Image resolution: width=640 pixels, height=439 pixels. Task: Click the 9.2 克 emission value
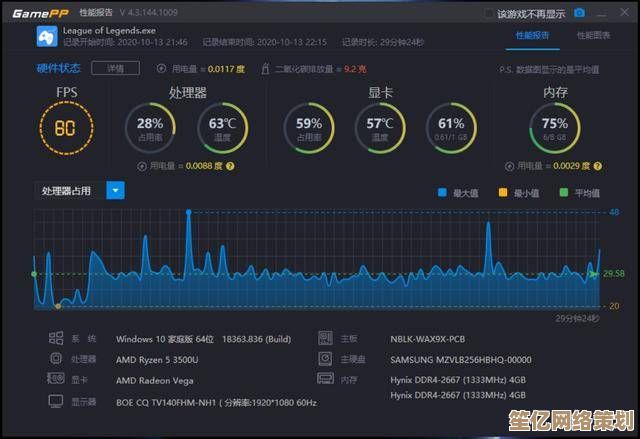(355, 69)
